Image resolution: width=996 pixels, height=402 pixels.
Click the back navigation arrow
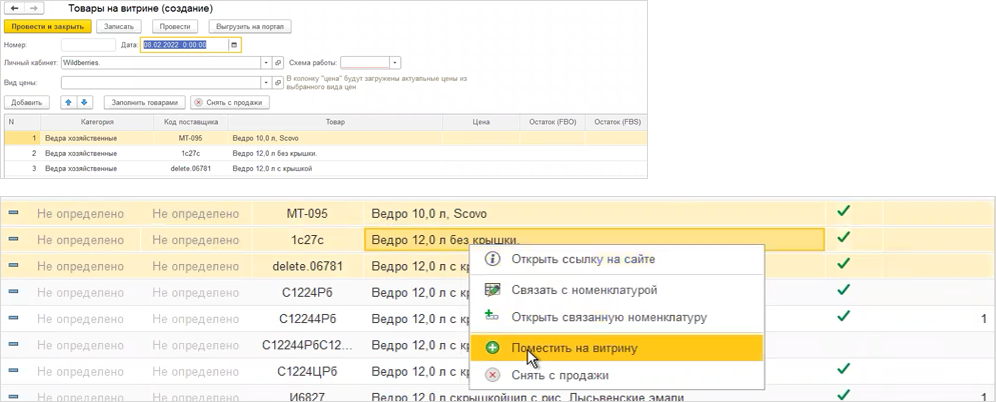(x=14, y=9)
